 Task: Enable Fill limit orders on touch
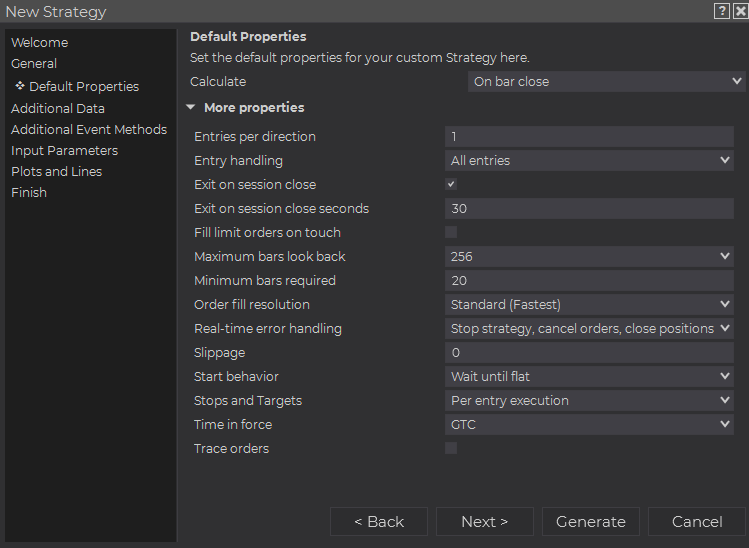click(x=451, y=232)
